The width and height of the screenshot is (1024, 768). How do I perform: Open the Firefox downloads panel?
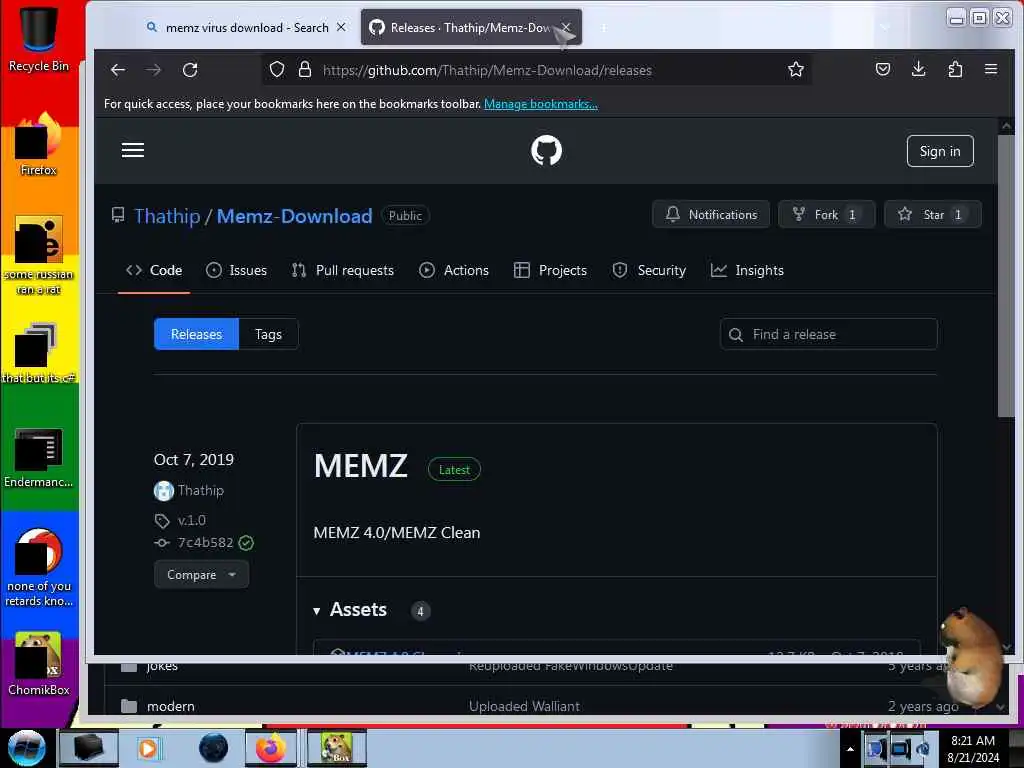click(x=918, y=69)
